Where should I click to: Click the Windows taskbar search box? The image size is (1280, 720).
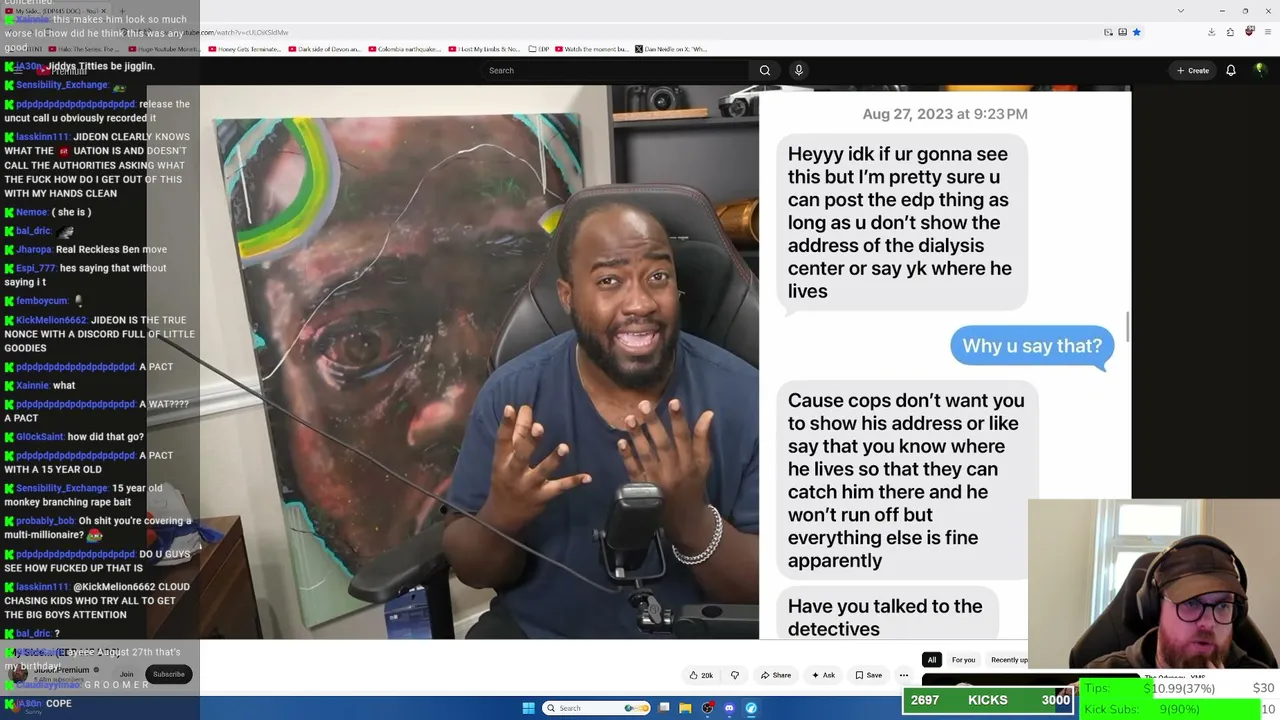[x=597, y=708]
